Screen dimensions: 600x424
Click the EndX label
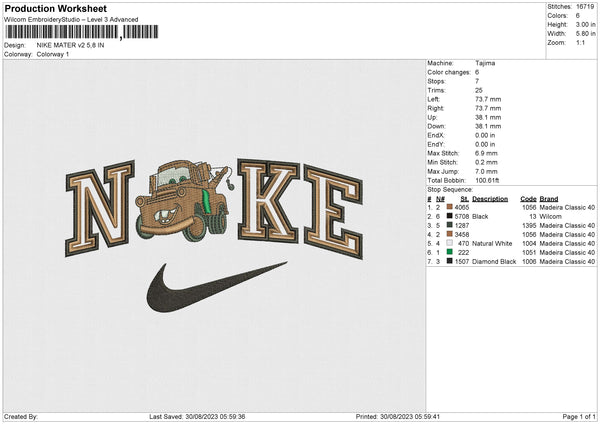(x=436, y=135)
